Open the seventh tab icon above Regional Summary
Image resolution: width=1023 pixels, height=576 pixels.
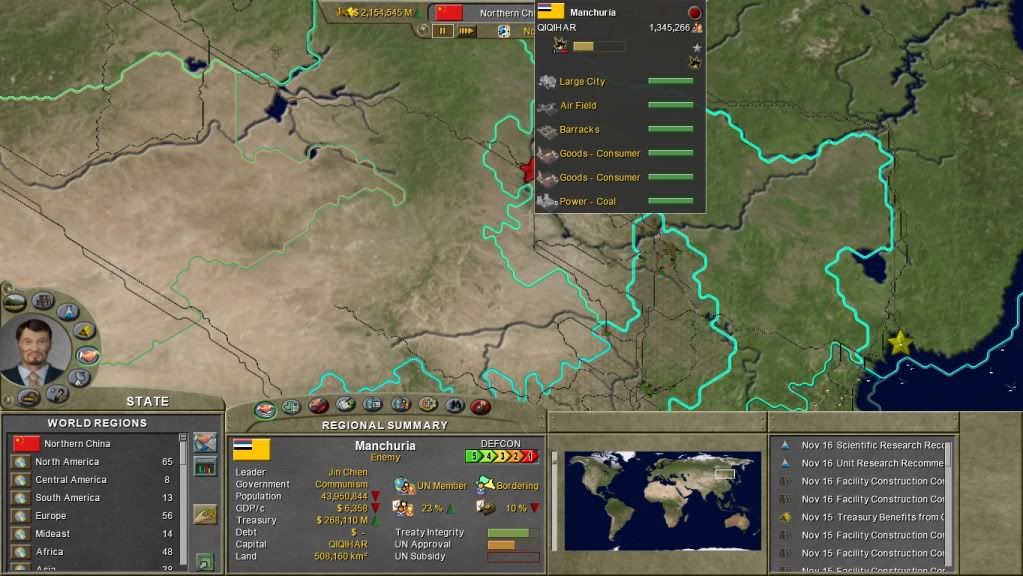[x=427, y=405]
